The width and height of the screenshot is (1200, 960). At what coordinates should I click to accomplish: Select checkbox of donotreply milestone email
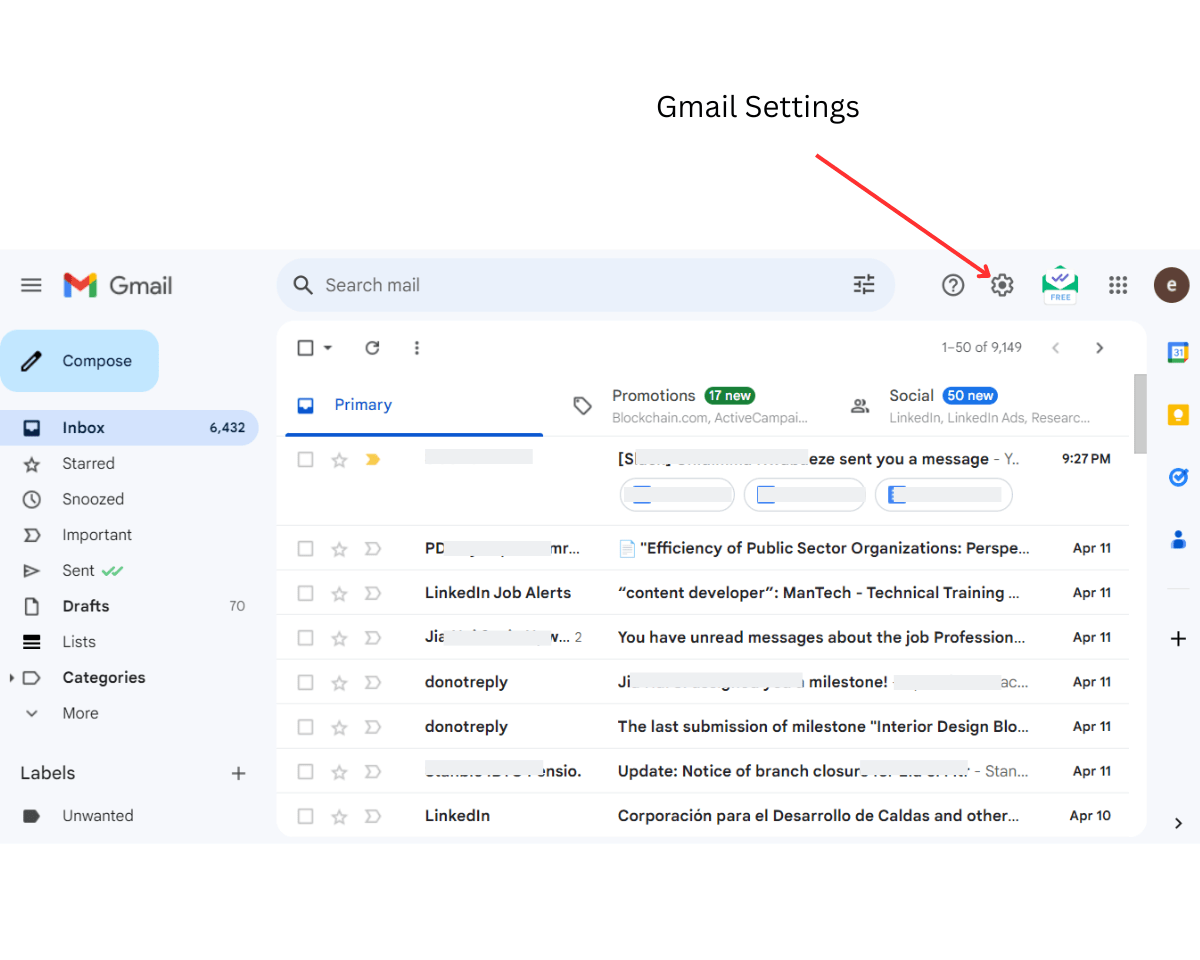[x=305, y=682]
